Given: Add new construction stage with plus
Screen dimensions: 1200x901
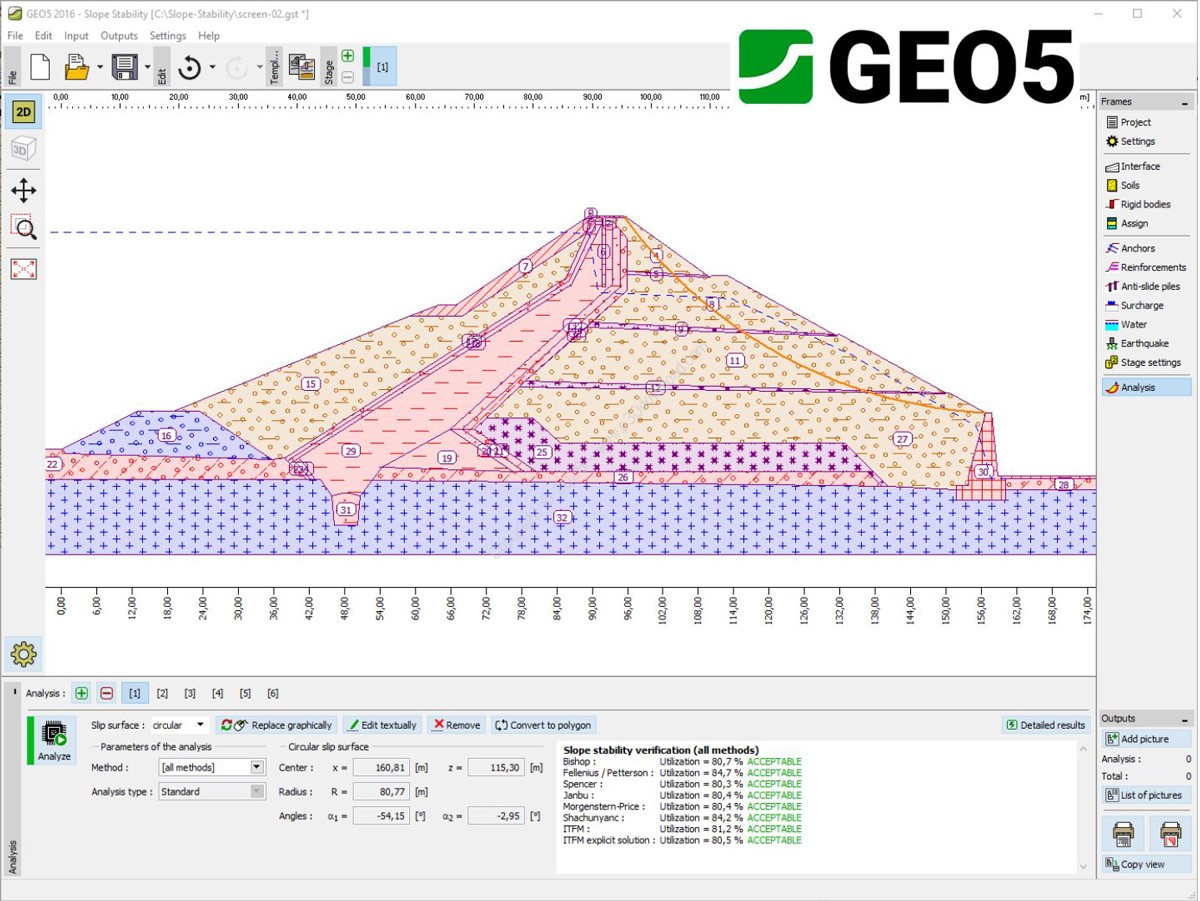Looking at the screenshot, I should pyautogui.click(x=347, y=57).
